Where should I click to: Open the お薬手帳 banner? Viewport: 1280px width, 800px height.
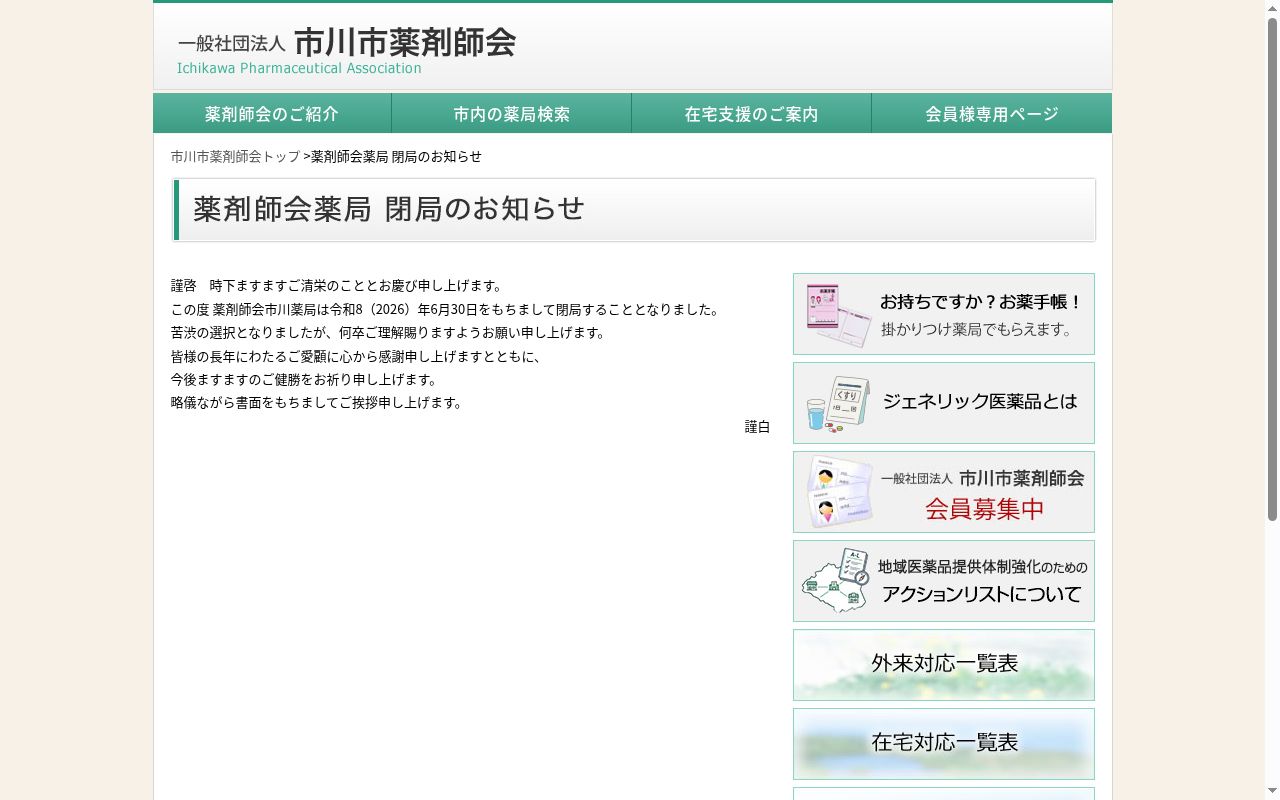click(944, 314)
